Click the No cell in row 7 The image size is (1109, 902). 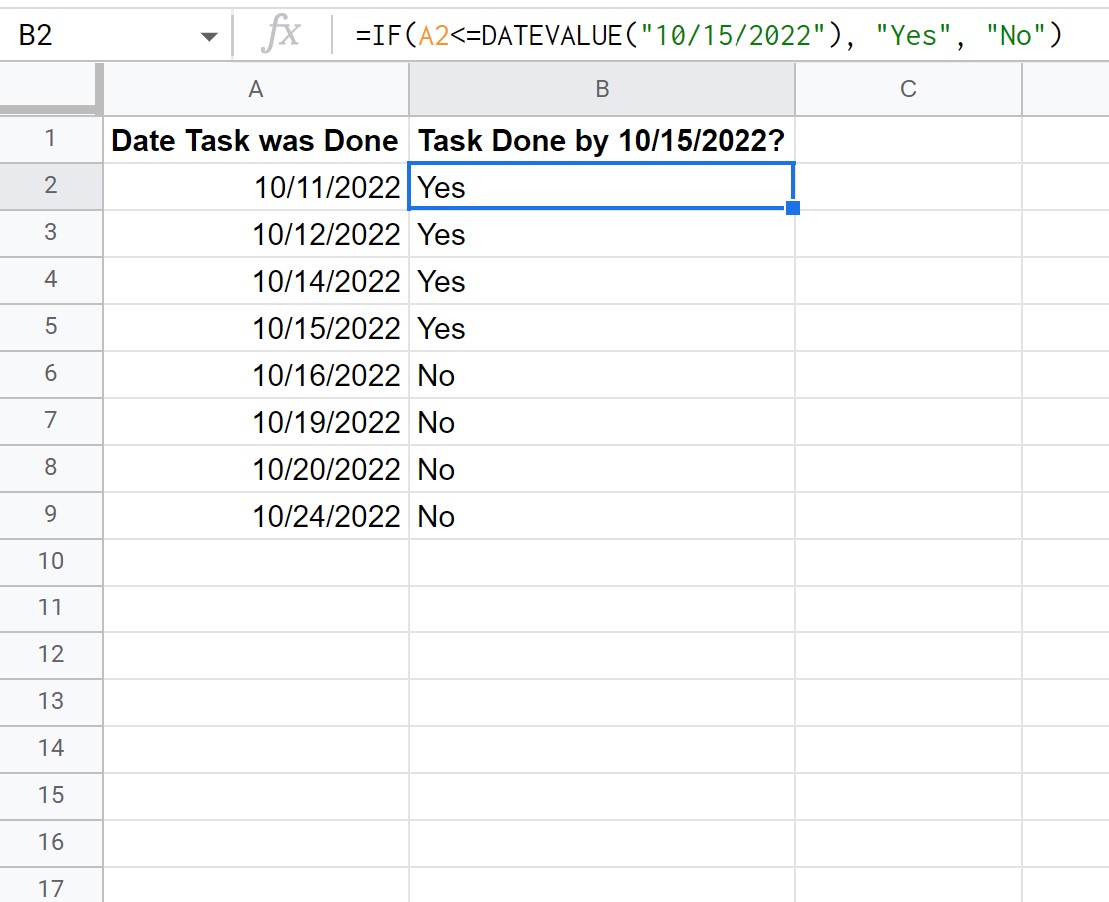(602, 422)
